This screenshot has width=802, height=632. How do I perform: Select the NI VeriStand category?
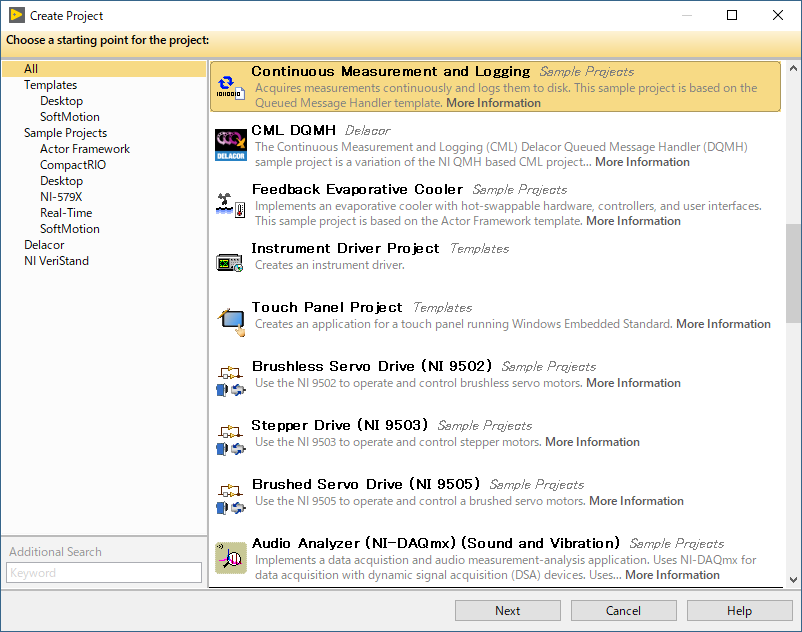tap(56, 261)
